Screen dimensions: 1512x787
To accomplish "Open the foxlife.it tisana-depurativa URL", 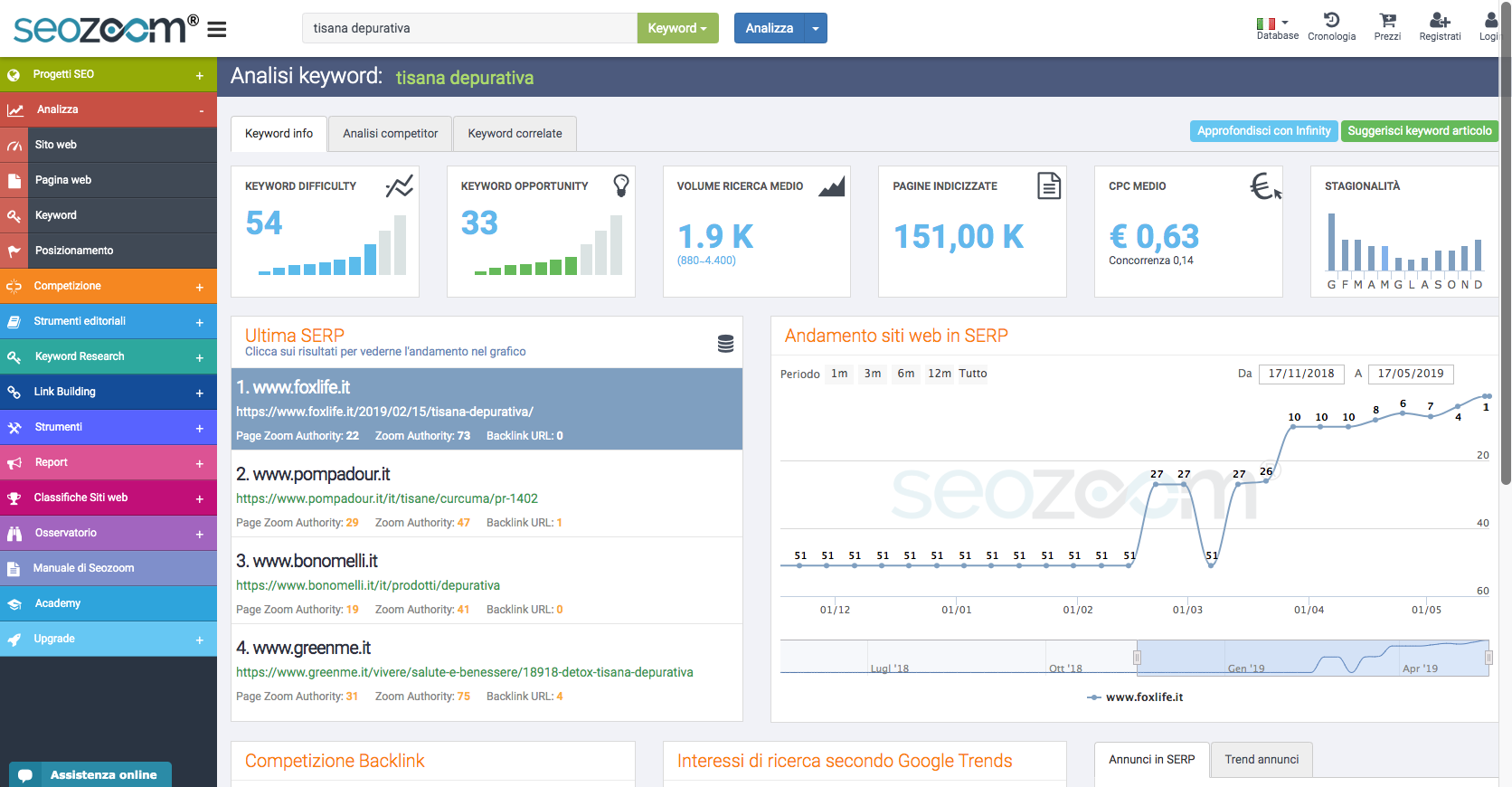I will 384,412.
